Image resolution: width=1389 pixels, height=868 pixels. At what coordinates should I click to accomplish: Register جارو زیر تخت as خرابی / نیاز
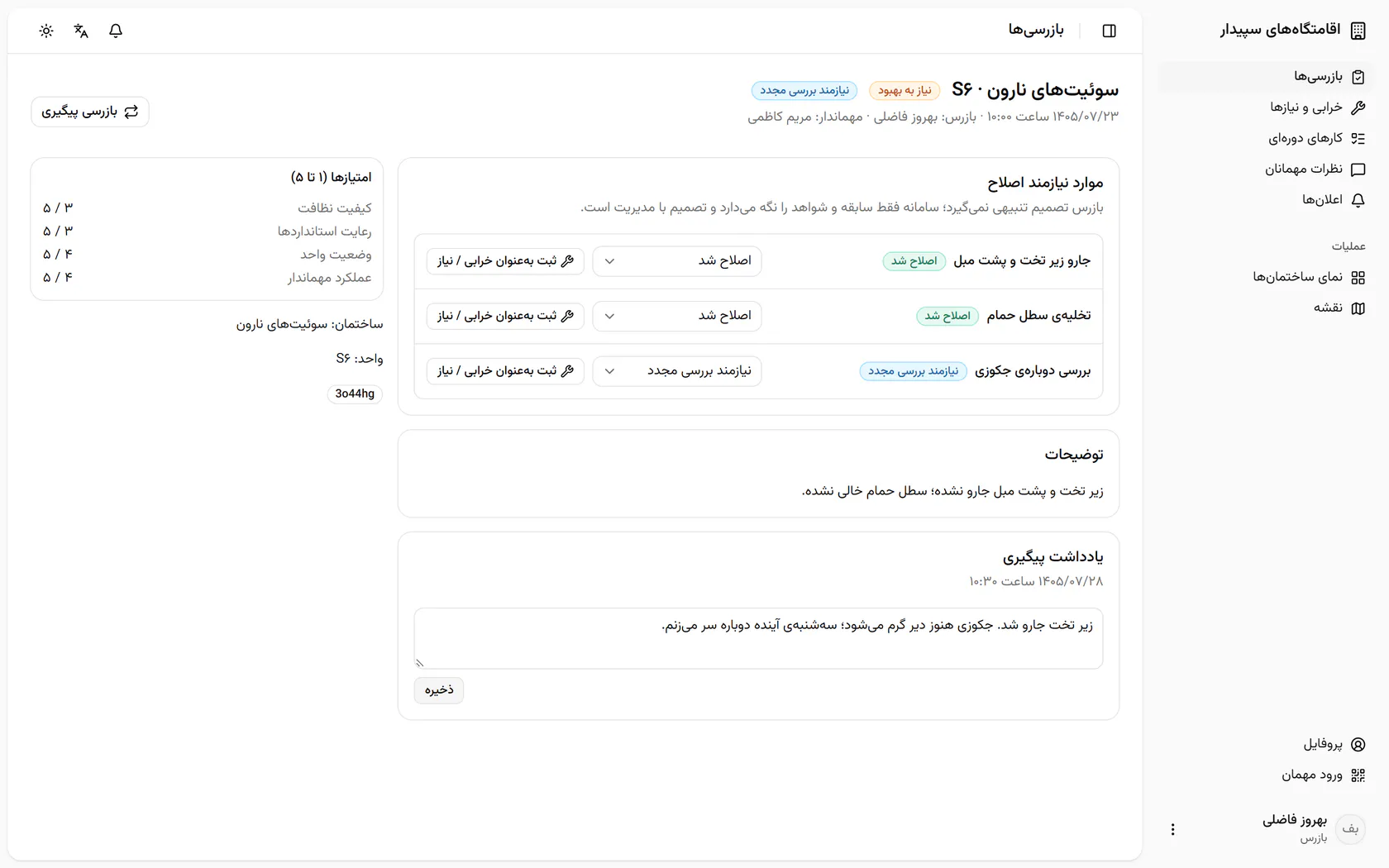(505, 261)
